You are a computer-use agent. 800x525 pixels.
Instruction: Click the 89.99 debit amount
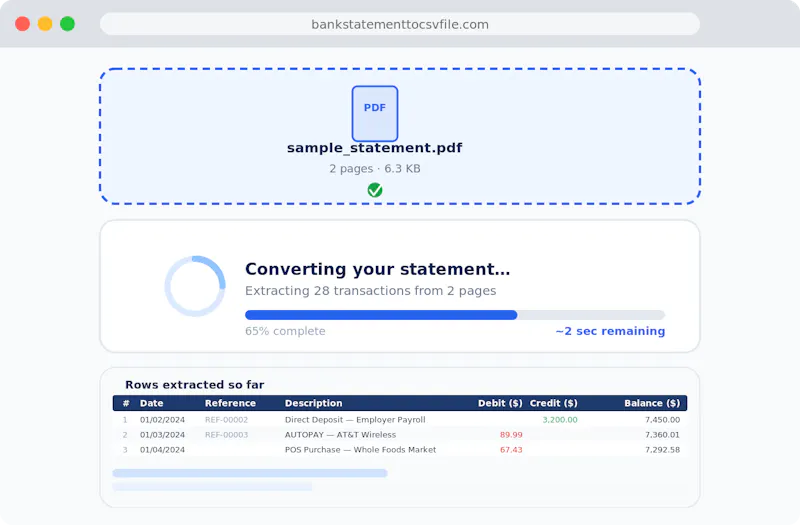click(511, 435)
